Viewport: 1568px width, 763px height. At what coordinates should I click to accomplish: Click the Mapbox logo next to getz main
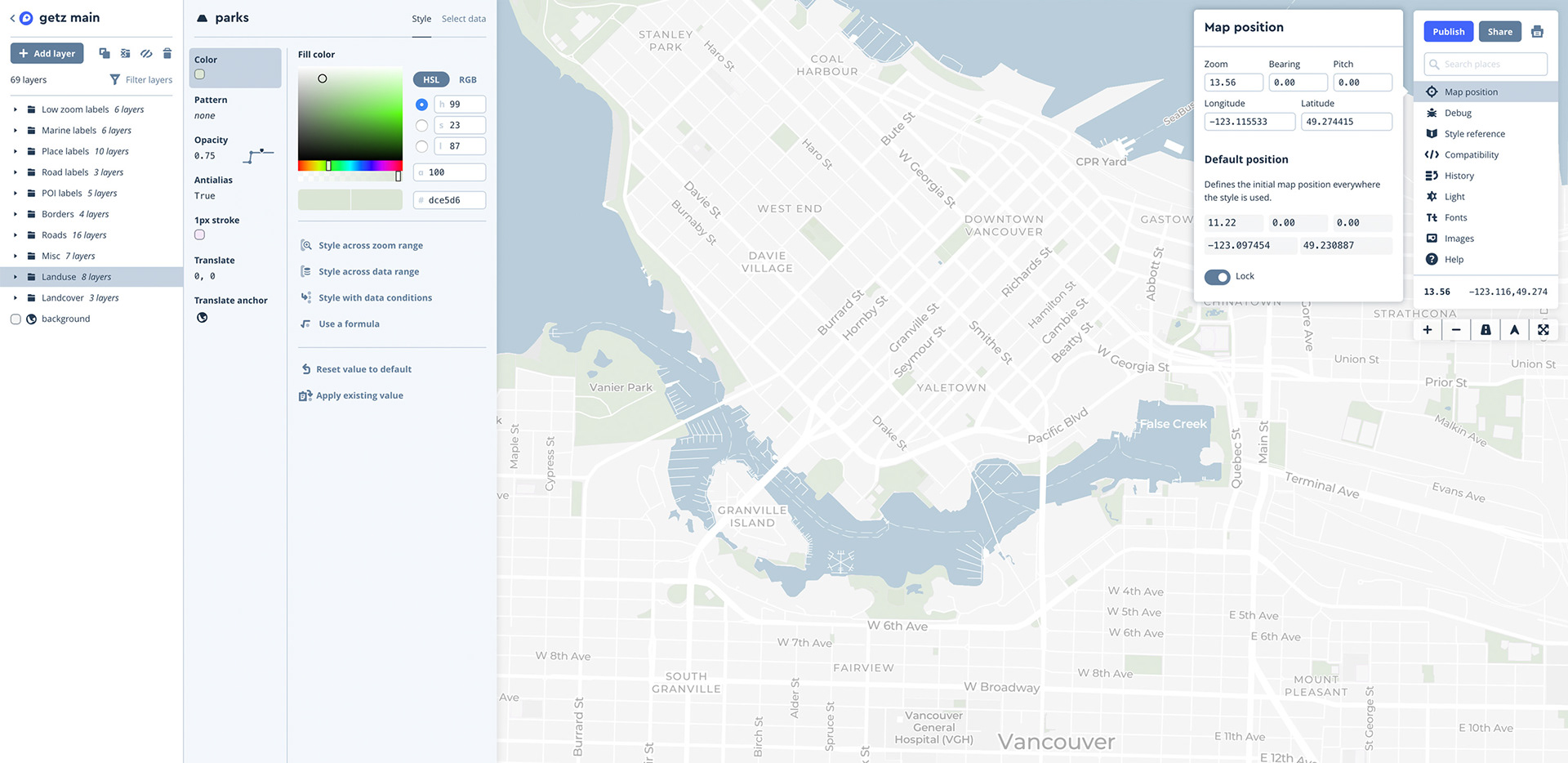(26, 18)
